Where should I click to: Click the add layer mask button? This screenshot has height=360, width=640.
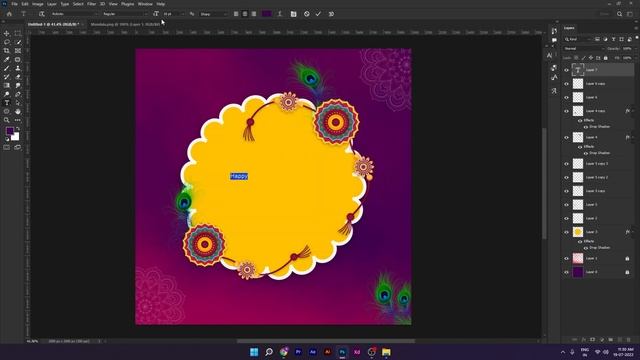coord(593,340)
